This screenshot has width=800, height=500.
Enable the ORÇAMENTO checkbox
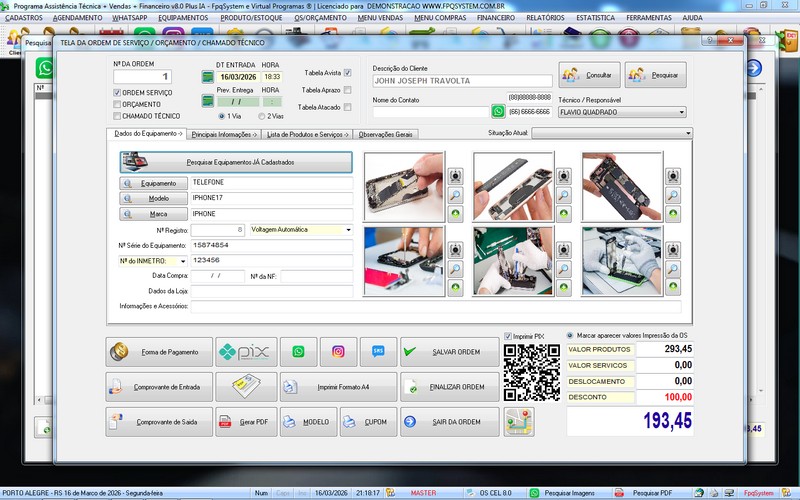pyautogui.click(x=118, y=104)
